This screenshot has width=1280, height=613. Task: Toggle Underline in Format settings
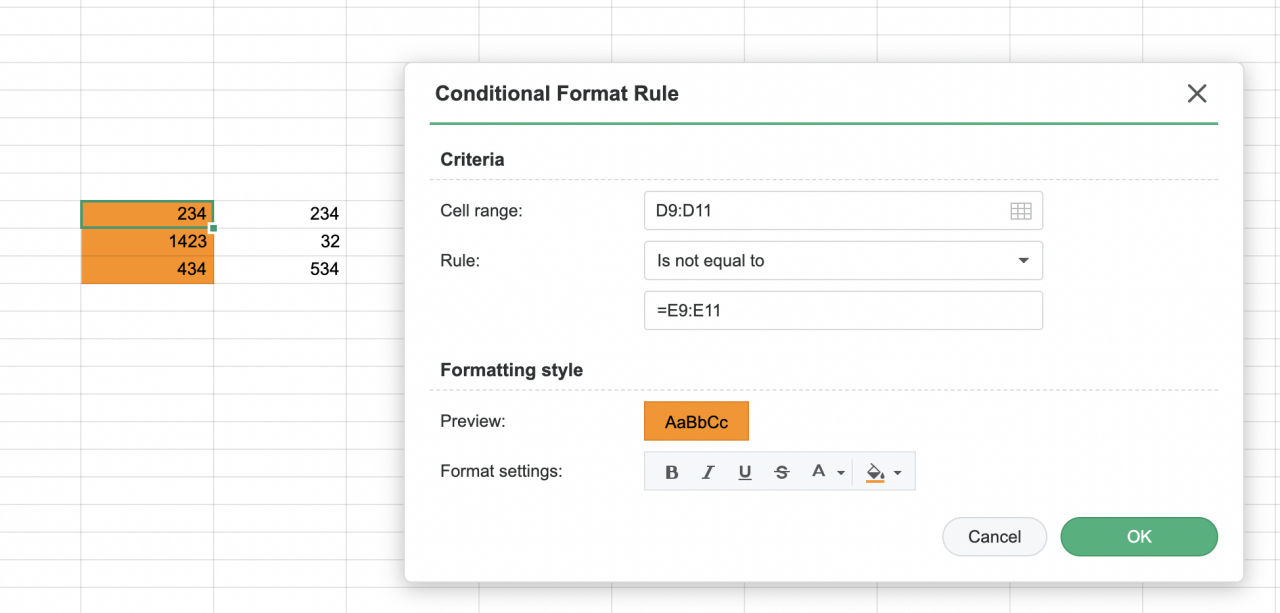(x=745, y=472)
